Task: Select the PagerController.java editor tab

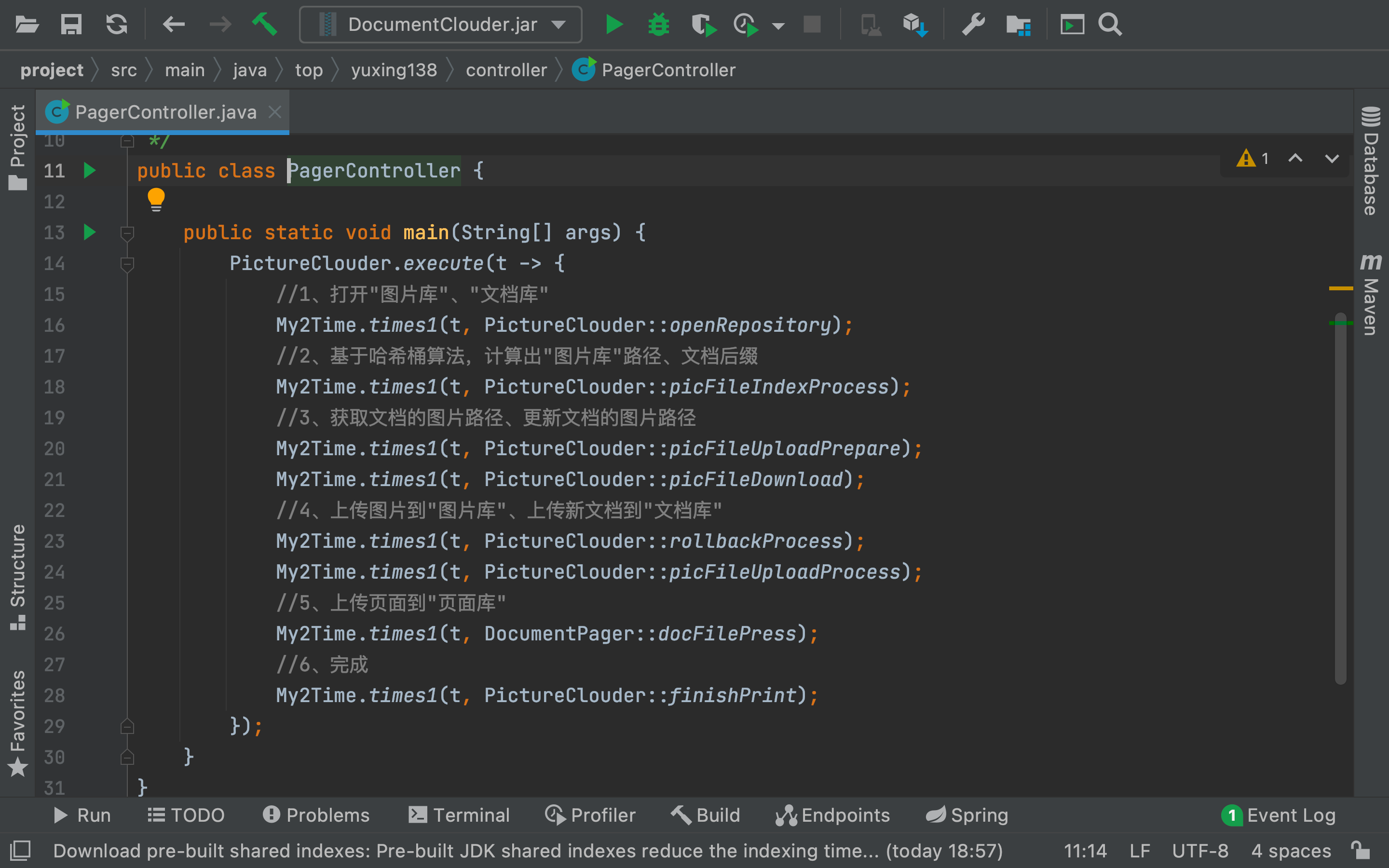Action: [x=163, y=112]
